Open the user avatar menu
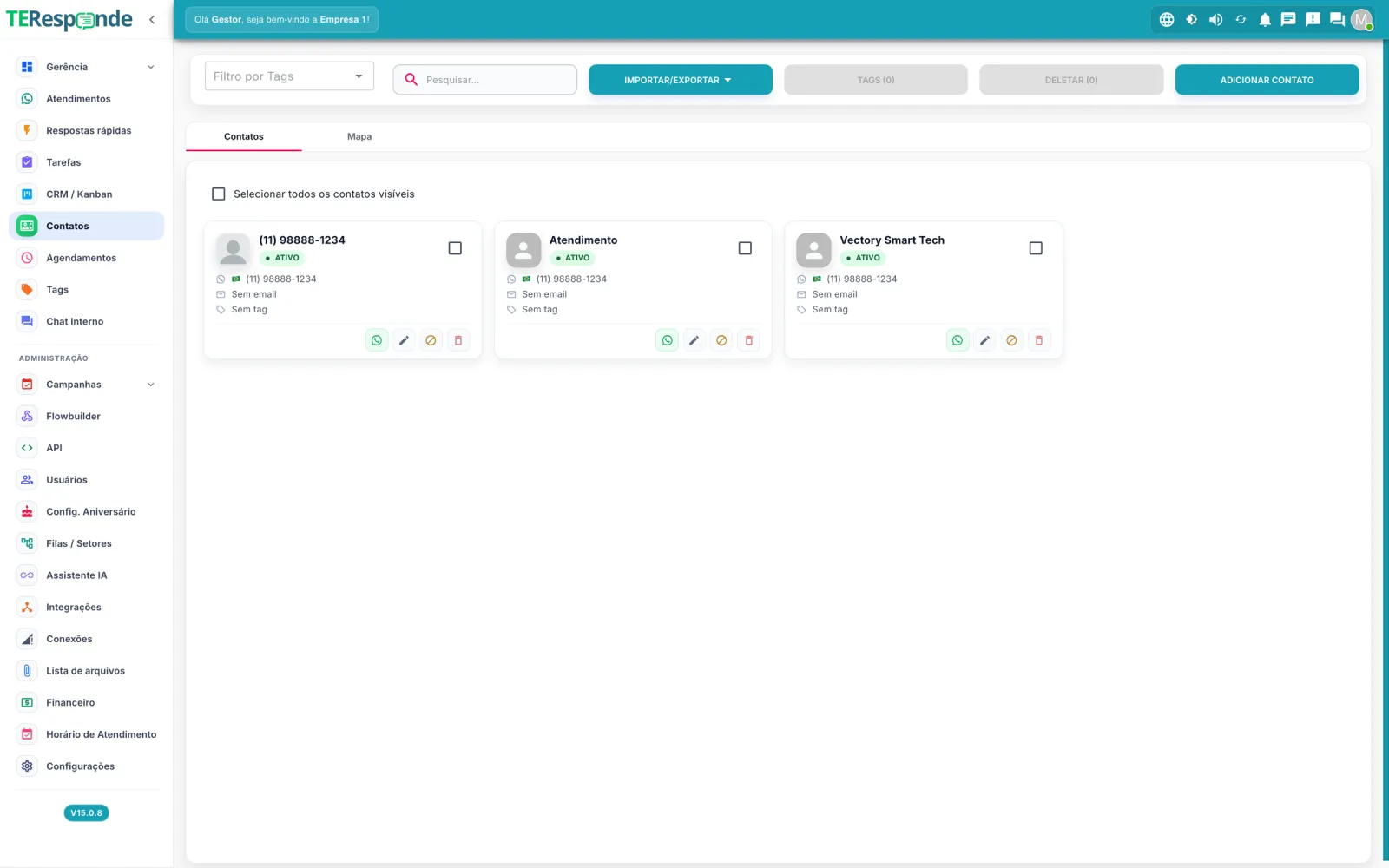 pyautogui.click(x=1361, y=19)
